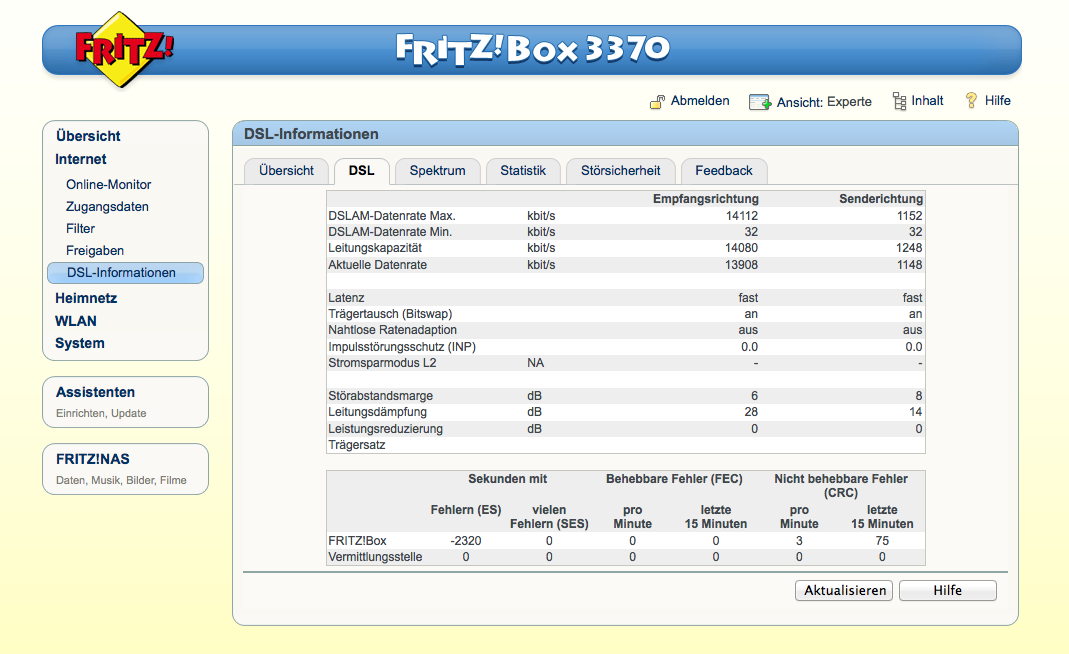Click the Nicht behebbare Fehler (CRC) header
1069x654 pixels.
(841, 486)
